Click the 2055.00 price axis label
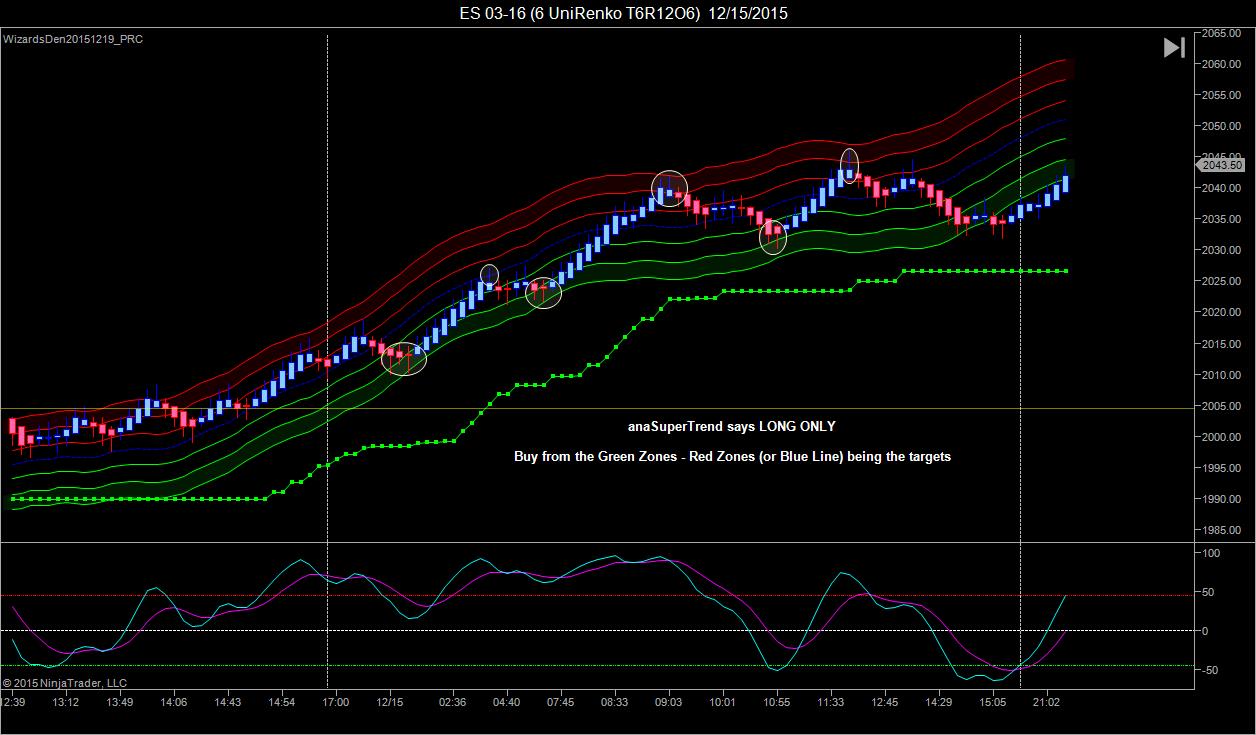The height and width of the screenshot is (735, 1256). [1221, 95]
